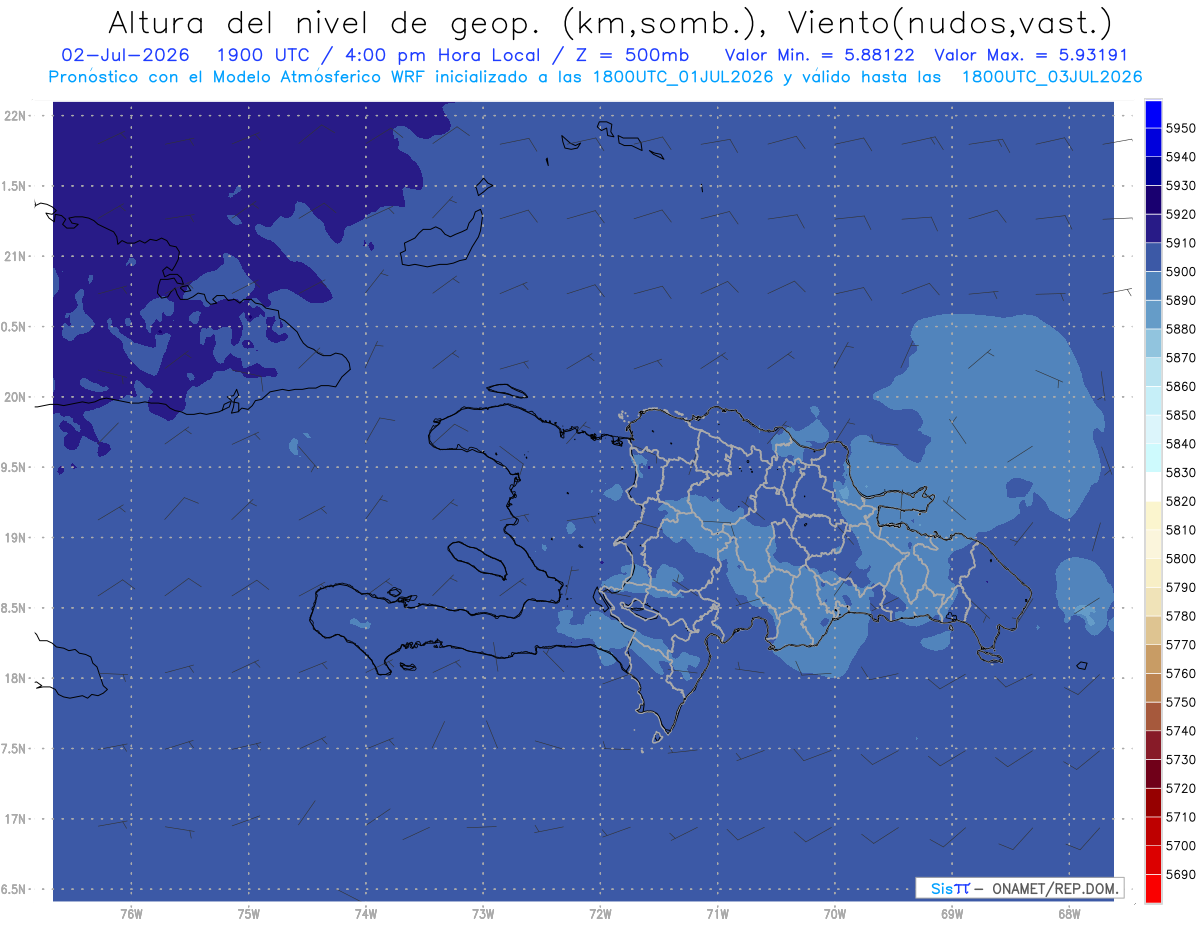The width and height of the screenshot is (1200, 927).
Task: Click the '5800' color scale value
Action: [1181, 558]
